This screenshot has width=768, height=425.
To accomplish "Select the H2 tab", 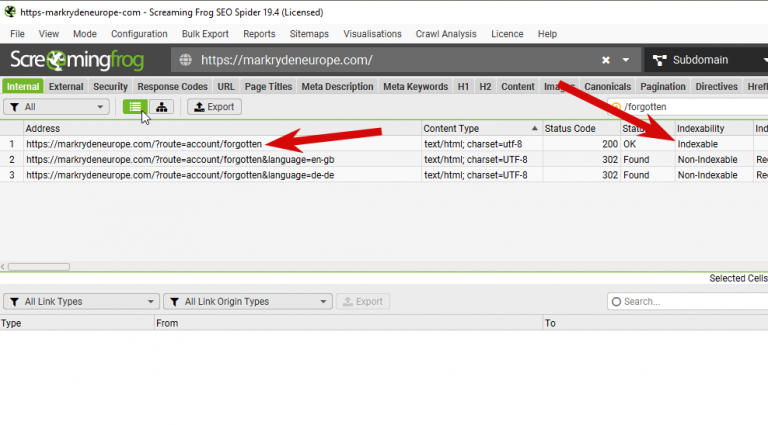I will coord(485,87).
